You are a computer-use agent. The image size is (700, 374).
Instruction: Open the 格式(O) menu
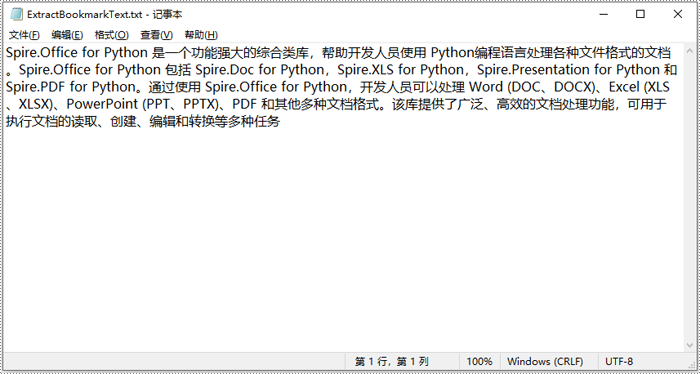pyautogui.click(x=111, y=35)
